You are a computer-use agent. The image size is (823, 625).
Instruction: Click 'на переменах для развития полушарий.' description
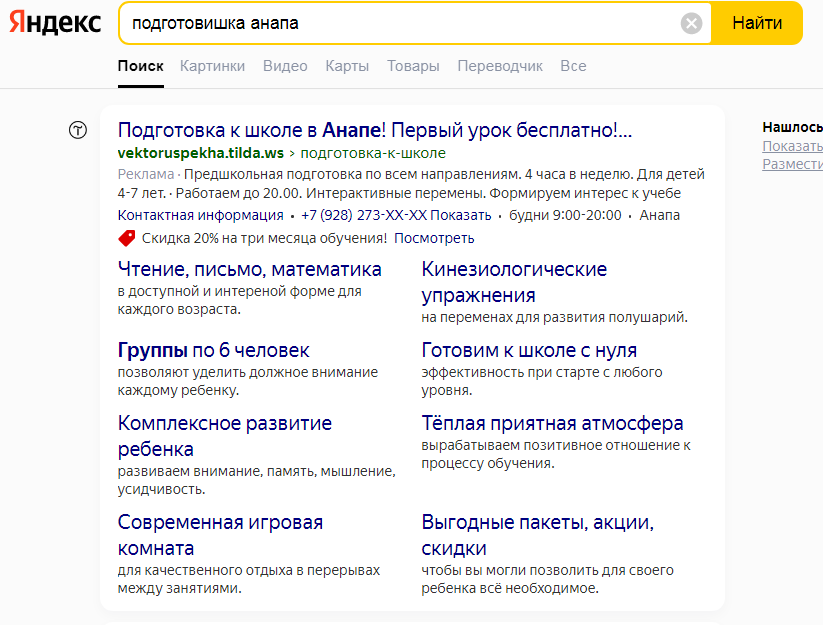click(x=554, y=317)
